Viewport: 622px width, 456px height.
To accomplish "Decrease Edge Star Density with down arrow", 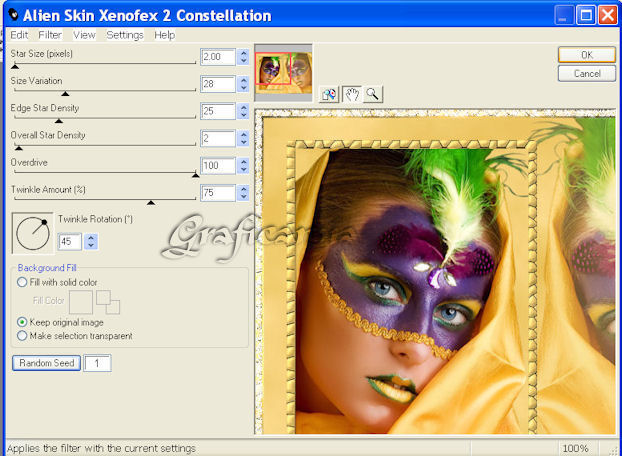I will 243,115.
